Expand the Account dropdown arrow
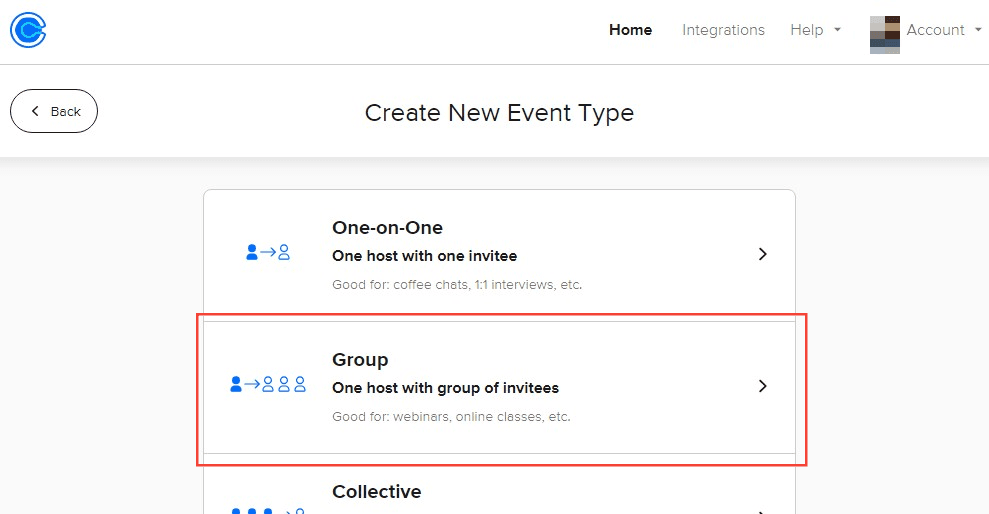Screen dimensions: 989x514 point(978,30)
